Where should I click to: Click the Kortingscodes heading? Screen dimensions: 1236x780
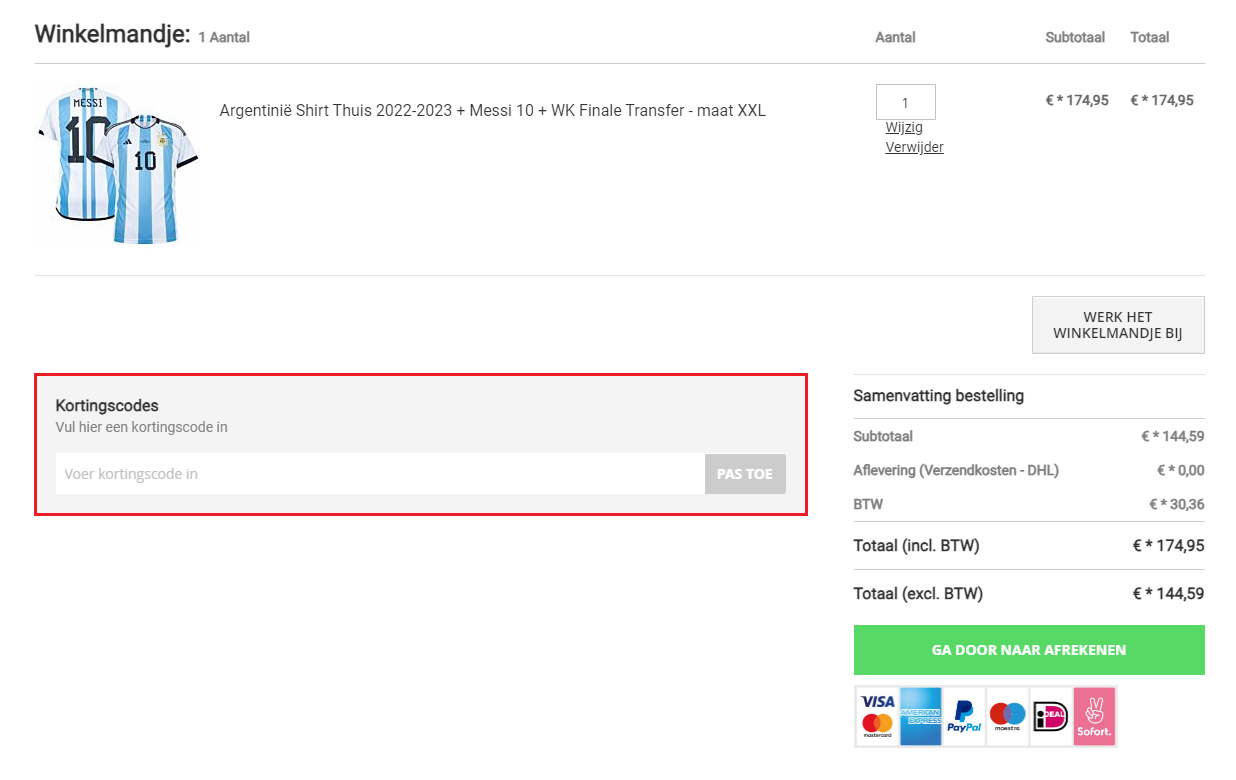pyautogui.click(x=107, y=405)
